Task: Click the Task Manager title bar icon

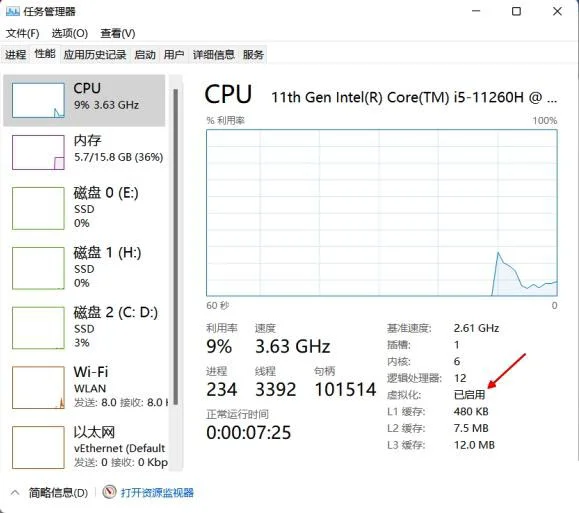Action: tap(13, 11)
